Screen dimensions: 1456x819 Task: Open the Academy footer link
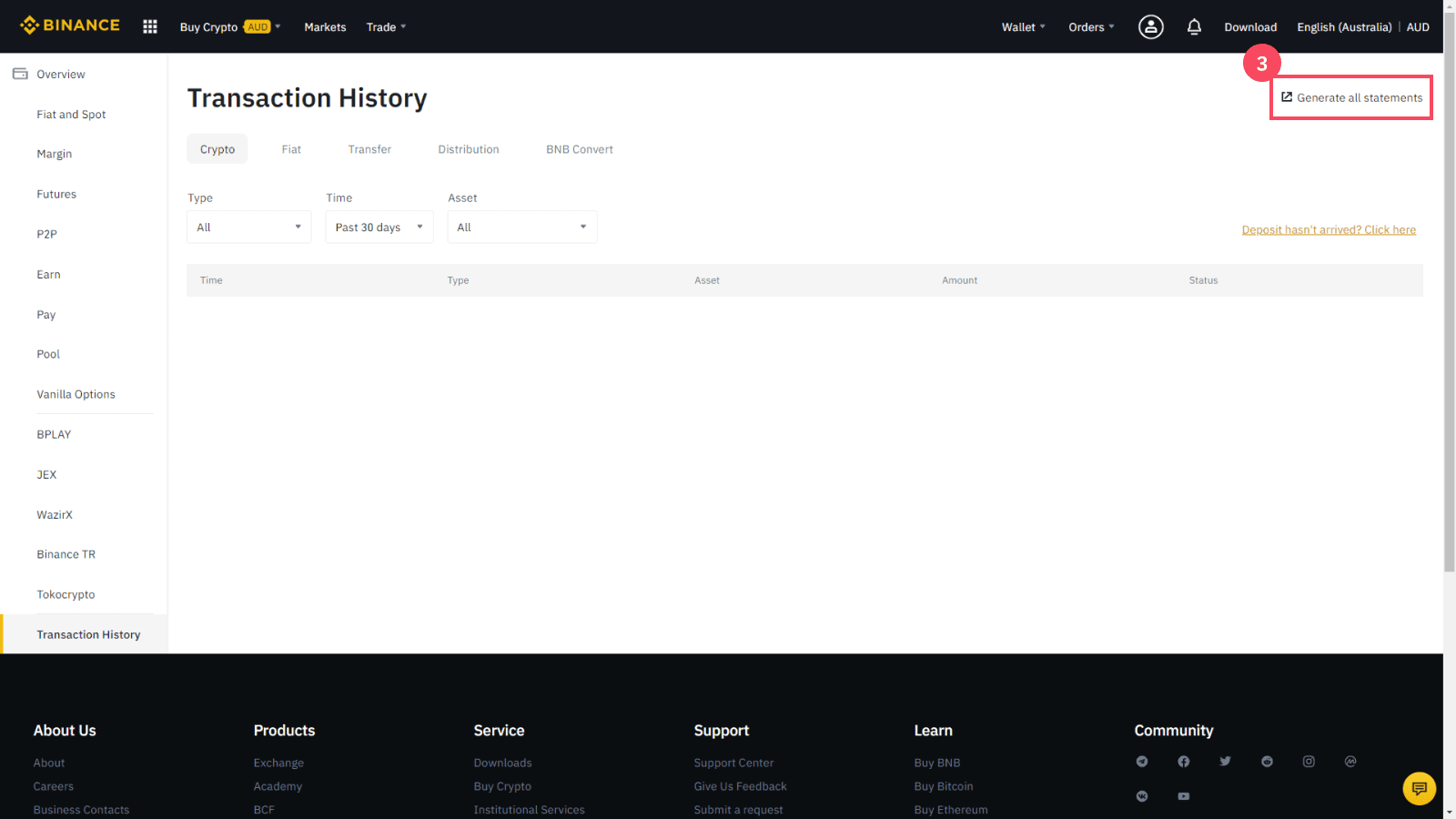(278, 786)
